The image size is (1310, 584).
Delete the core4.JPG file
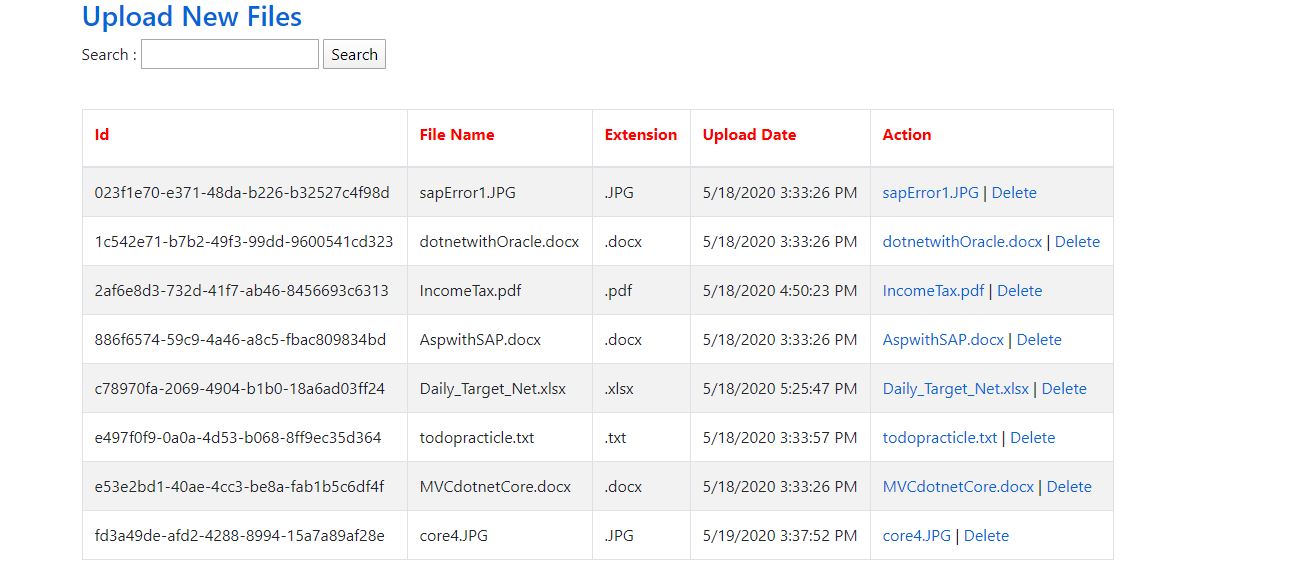pos(986,535)
